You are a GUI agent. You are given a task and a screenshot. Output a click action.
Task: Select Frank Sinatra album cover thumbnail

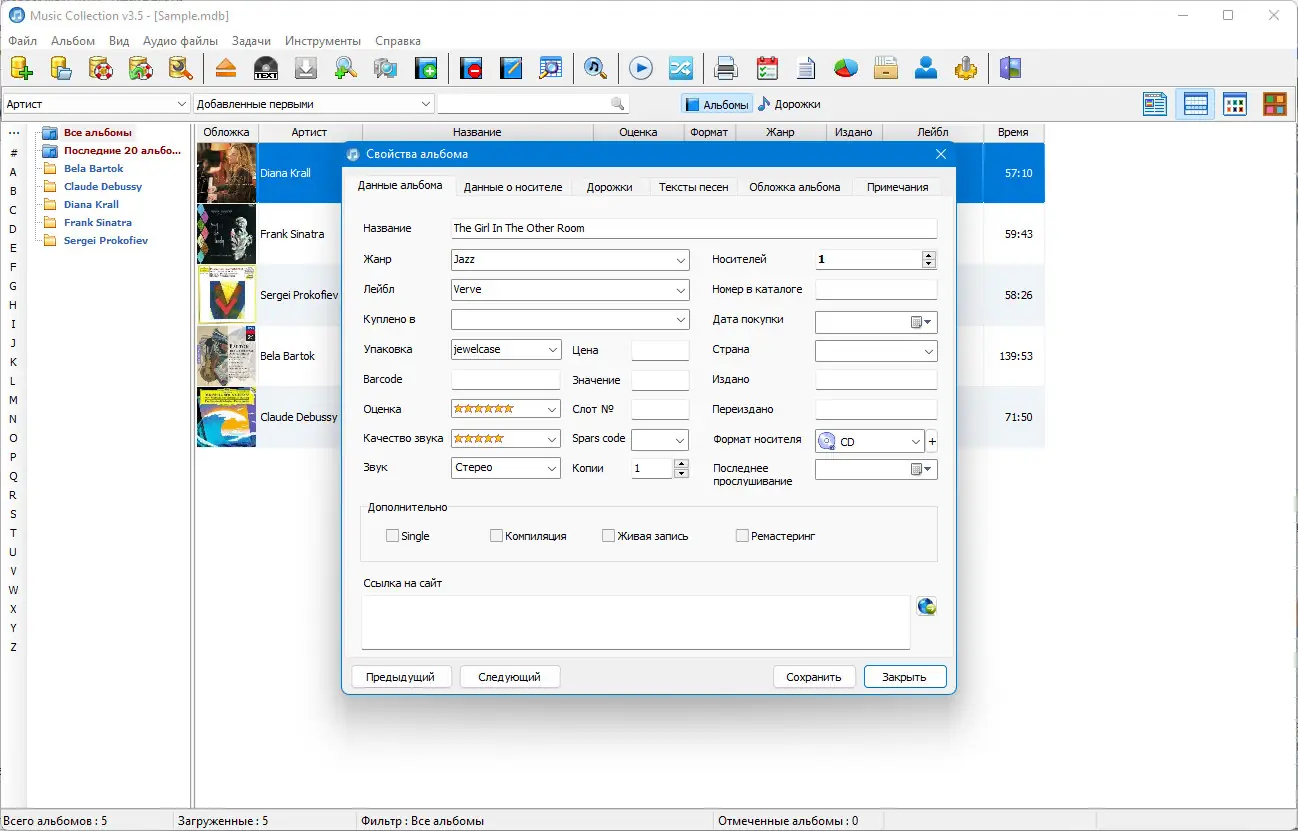[226, 234]
